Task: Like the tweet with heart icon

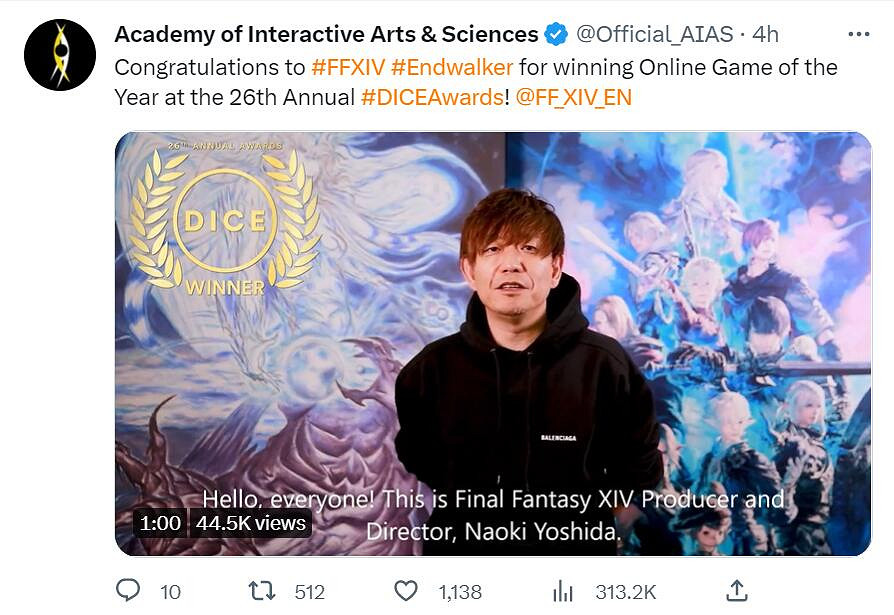Action: [x=405, y=591]
